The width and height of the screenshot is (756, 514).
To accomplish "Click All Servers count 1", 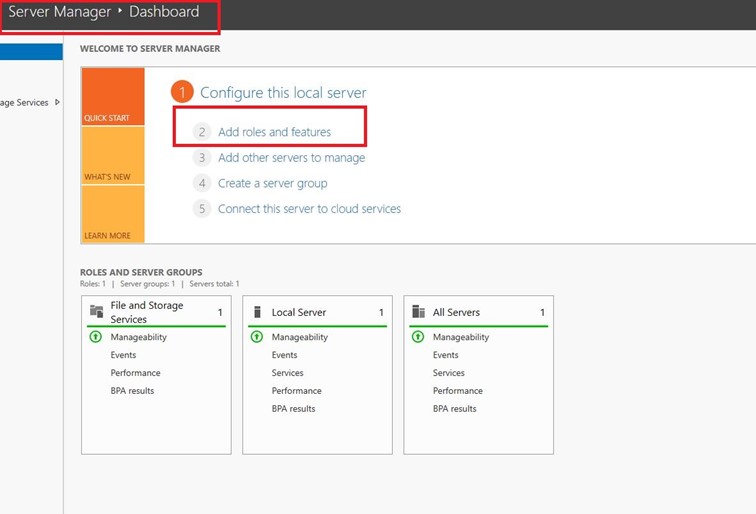I will [x=542, y=312].
